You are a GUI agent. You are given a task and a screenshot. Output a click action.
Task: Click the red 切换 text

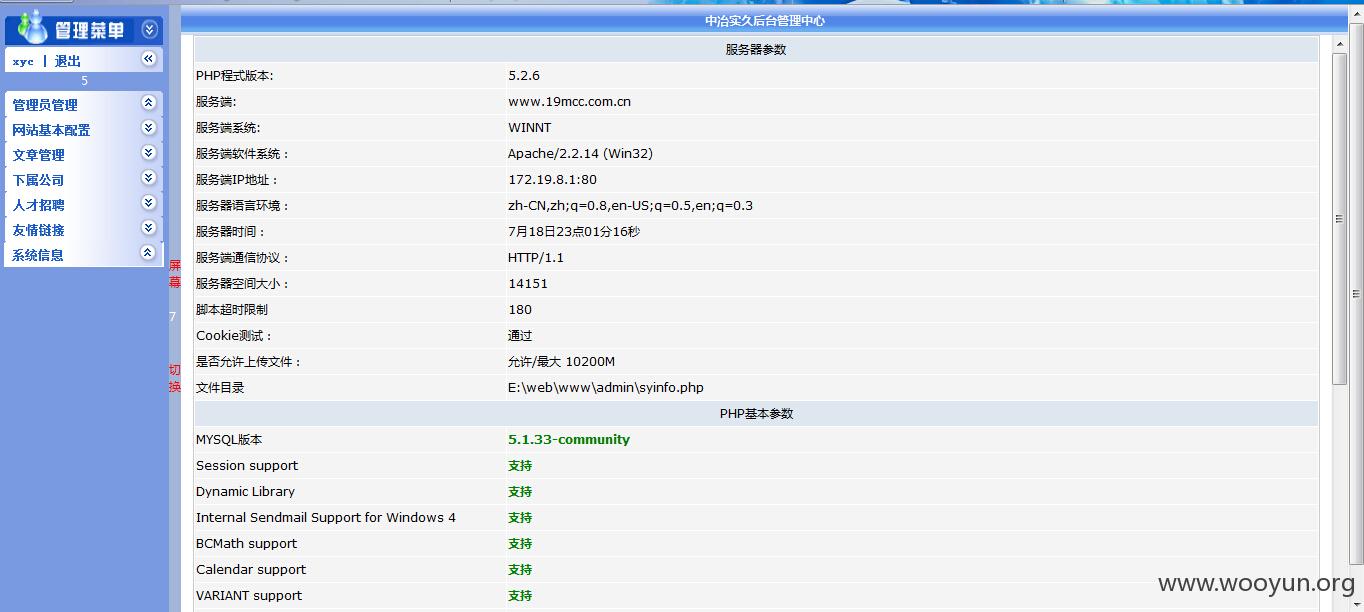175,378
